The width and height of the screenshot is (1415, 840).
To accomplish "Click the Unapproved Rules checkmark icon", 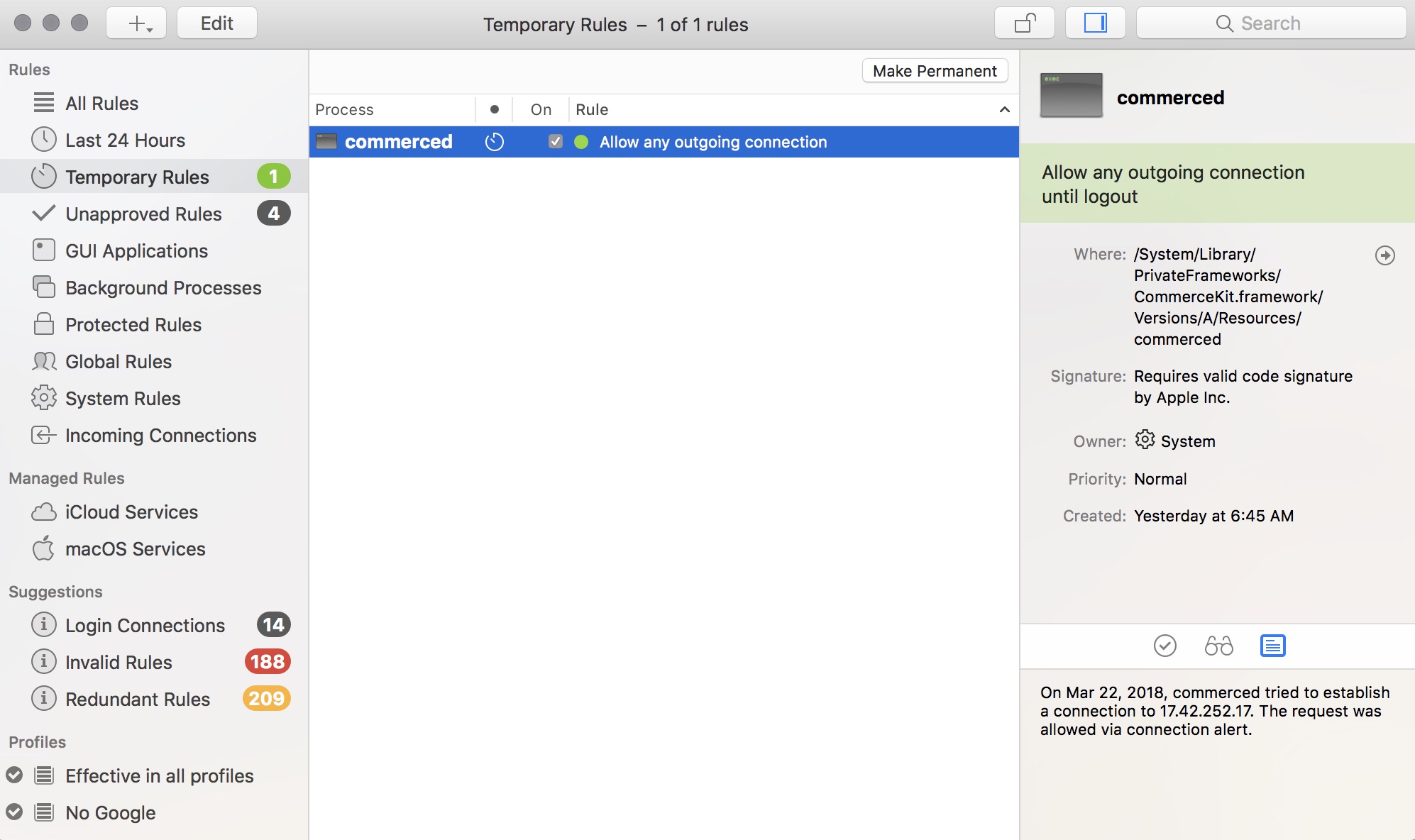I will point(44,213).
